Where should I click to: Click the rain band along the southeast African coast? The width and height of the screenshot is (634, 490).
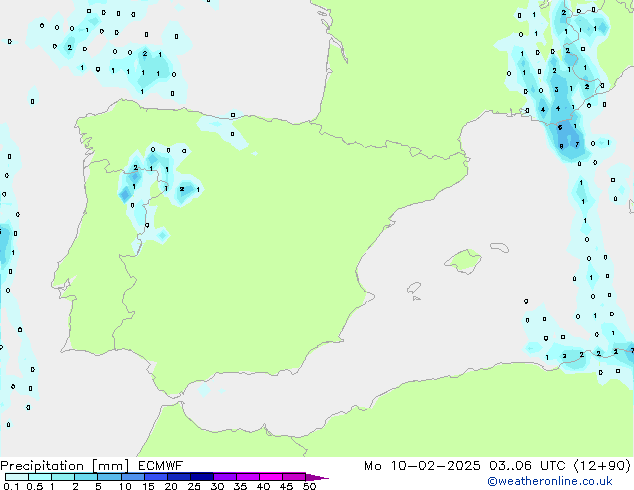click(x=588, y=352)
